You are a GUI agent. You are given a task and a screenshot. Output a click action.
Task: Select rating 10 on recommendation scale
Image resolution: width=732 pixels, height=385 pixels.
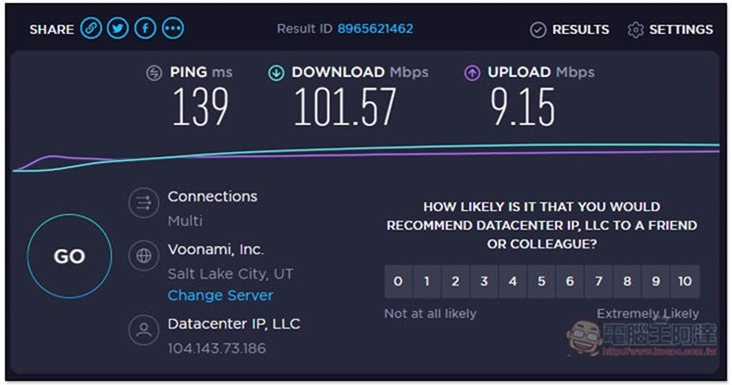685,281
